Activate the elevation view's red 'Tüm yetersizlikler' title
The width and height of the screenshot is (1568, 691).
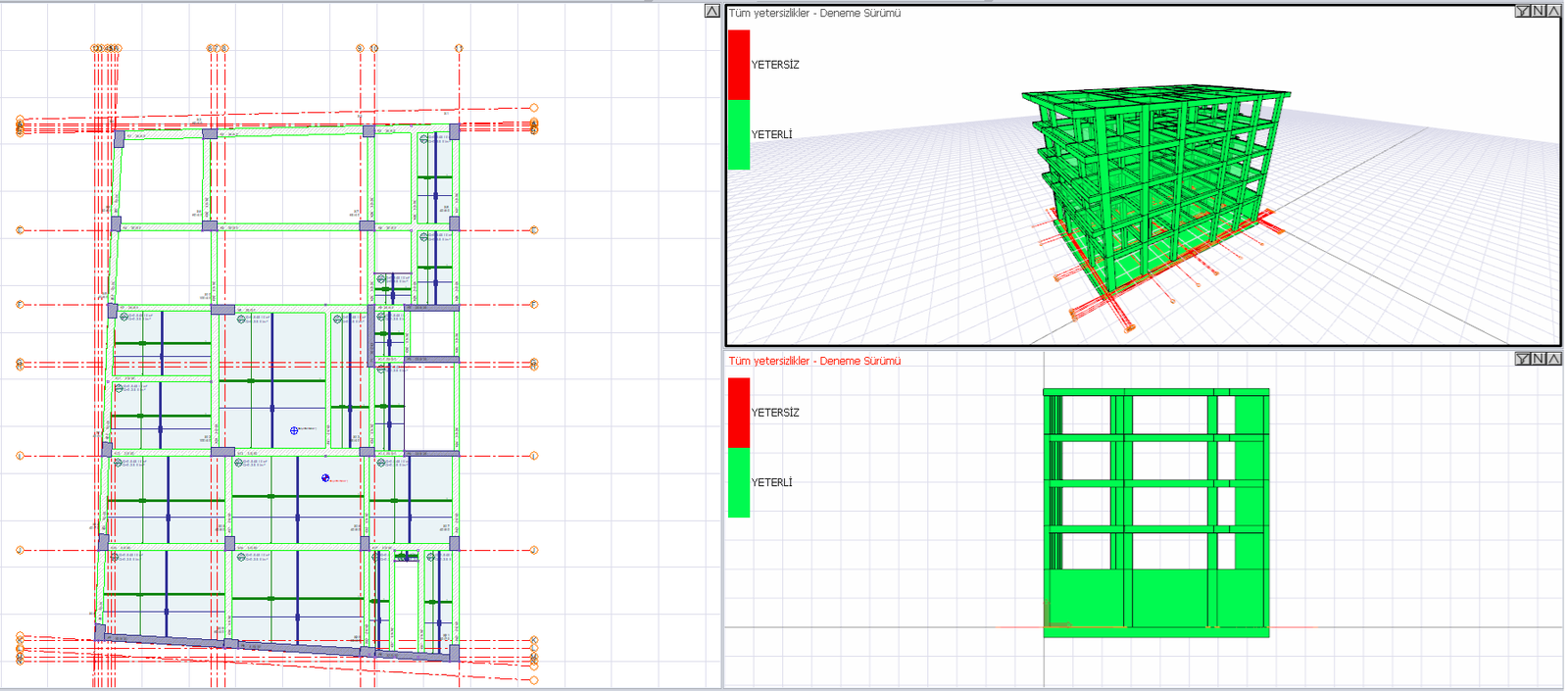point(814,361)
